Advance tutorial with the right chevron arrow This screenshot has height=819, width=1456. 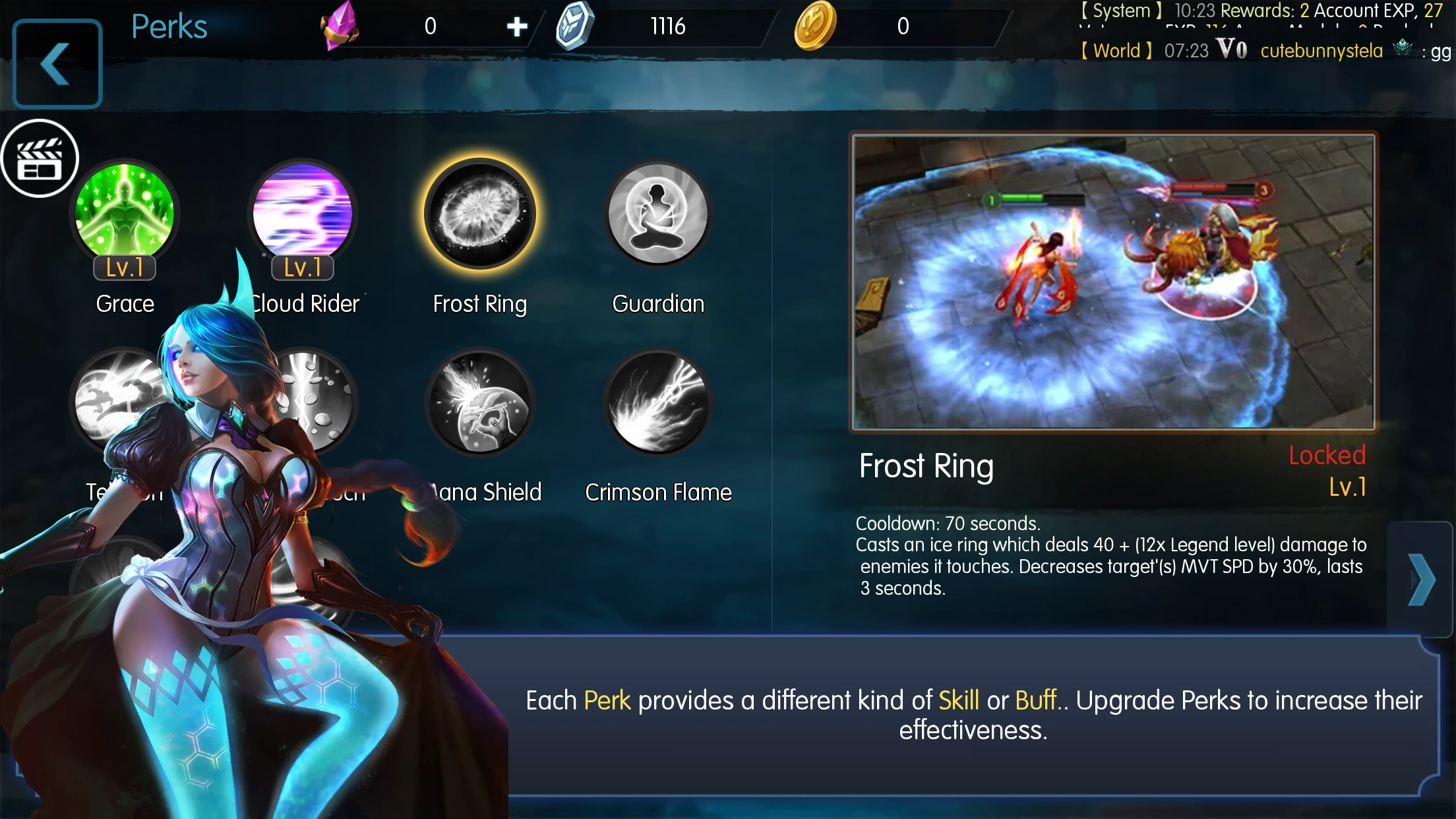coord(1421,580)
